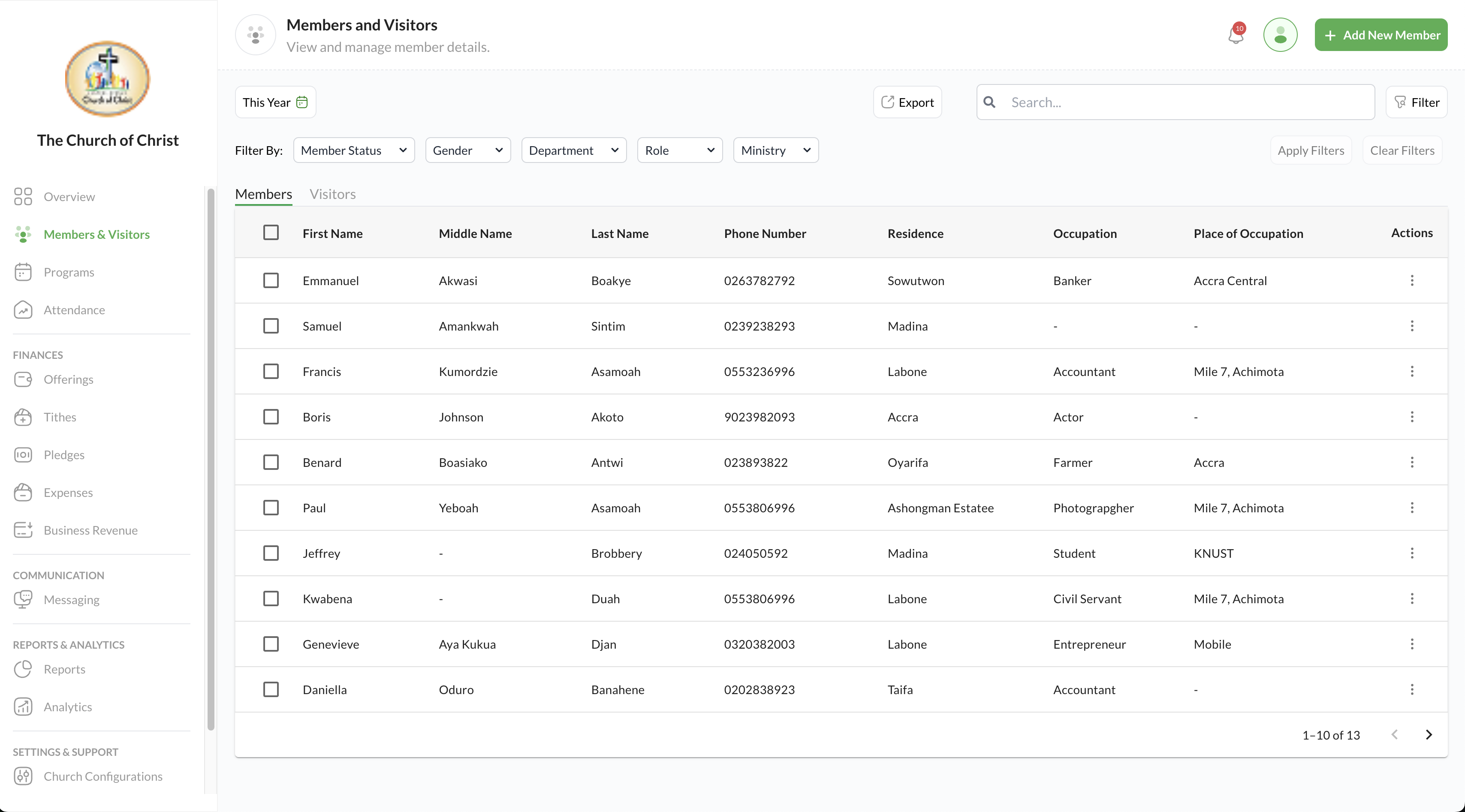Open actions menu for Benard Antwi
The width and height of the screenshot is (1465, 812).
pyautogui.click(x=1411, y=462)
